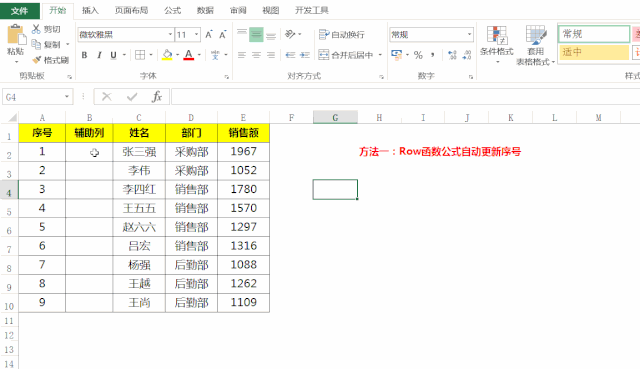Open Conditional Formatting (条件格式)
This screenshot has width=640, height=369.
pyautogui.click(x=497, y=44)
